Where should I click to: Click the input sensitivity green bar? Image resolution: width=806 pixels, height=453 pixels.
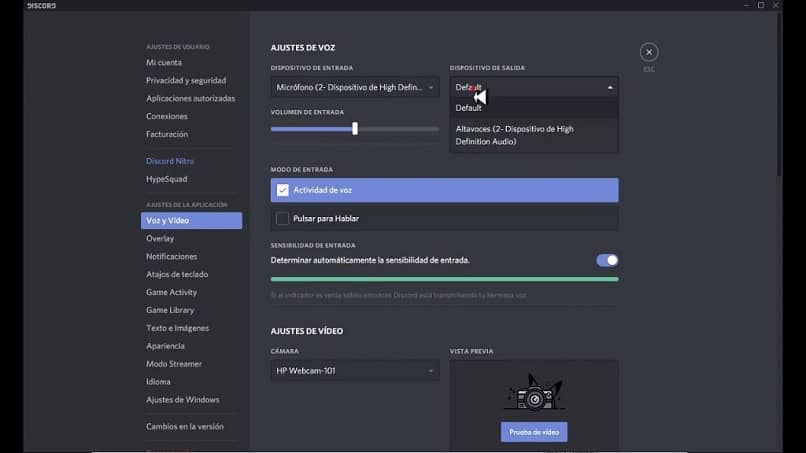click(445, 279)
